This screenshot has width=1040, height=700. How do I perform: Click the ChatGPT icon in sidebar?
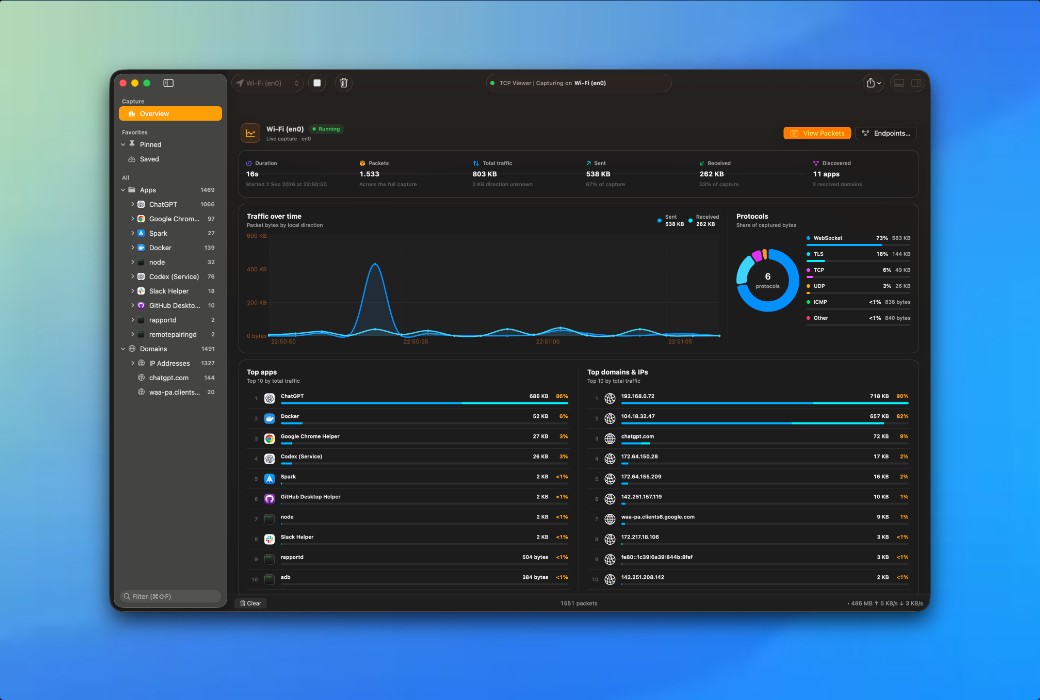point(141,204)
